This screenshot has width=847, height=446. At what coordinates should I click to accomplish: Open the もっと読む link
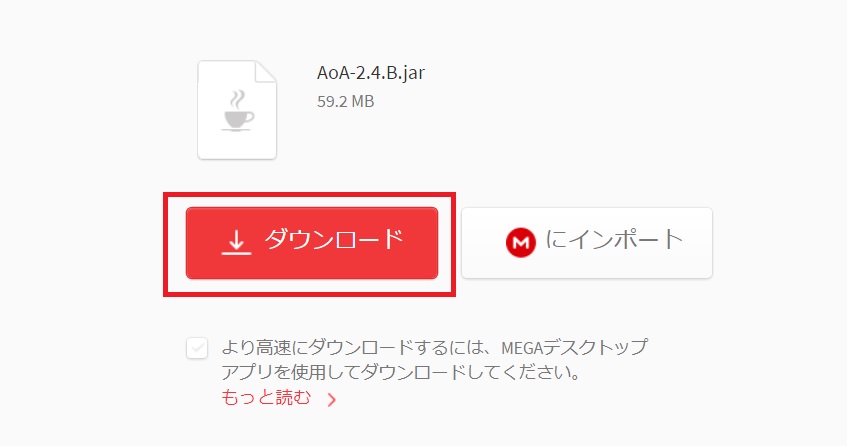pos(266,398)
